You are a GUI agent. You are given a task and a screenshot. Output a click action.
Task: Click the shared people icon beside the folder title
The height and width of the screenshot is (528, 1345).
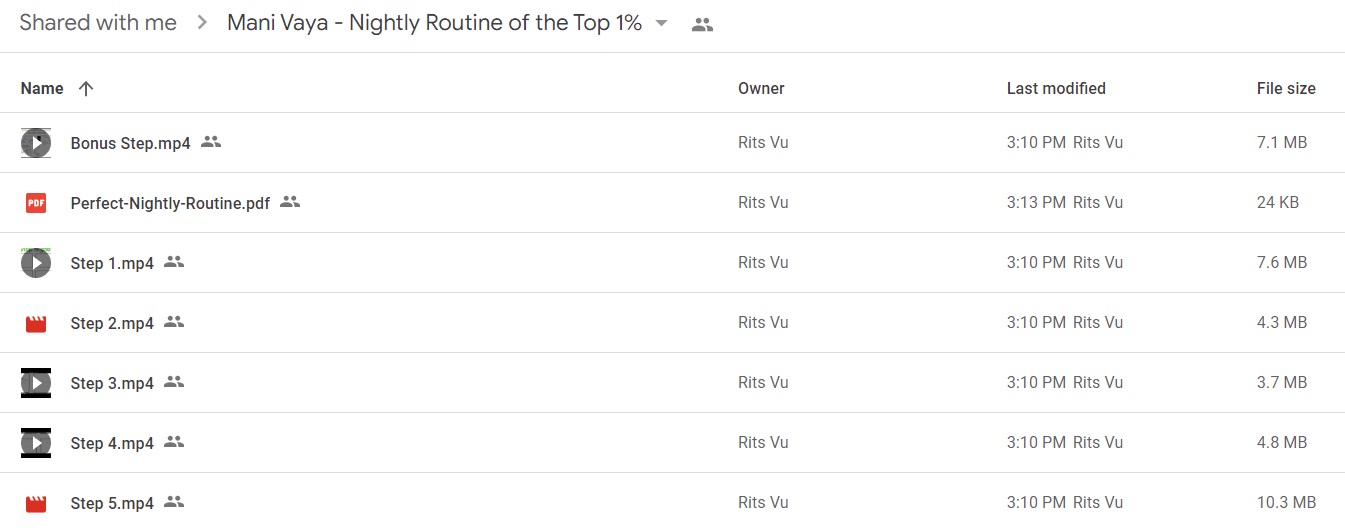(x=703, y=25)
